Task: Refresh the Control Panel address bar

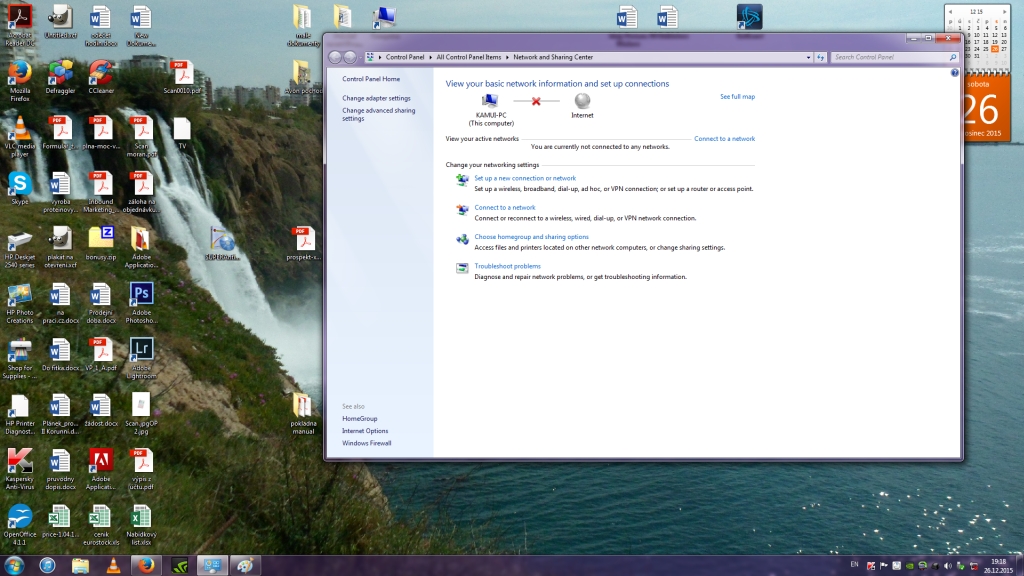Action: (x=820, y=58)
